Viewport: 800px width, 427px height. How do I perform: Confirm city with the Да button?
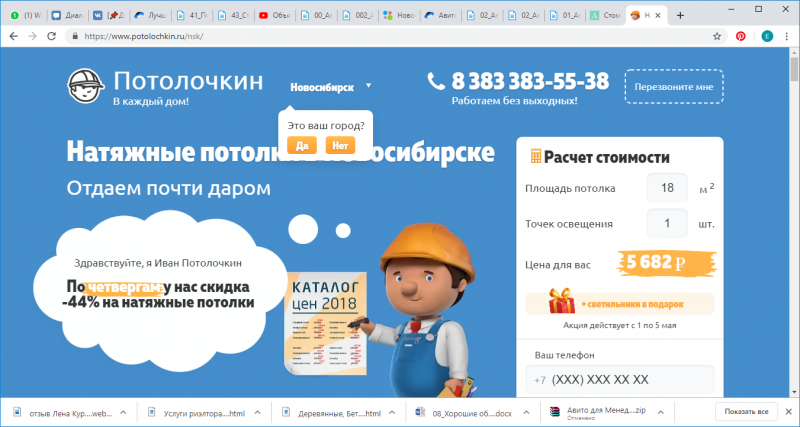[x=302, y=145]
